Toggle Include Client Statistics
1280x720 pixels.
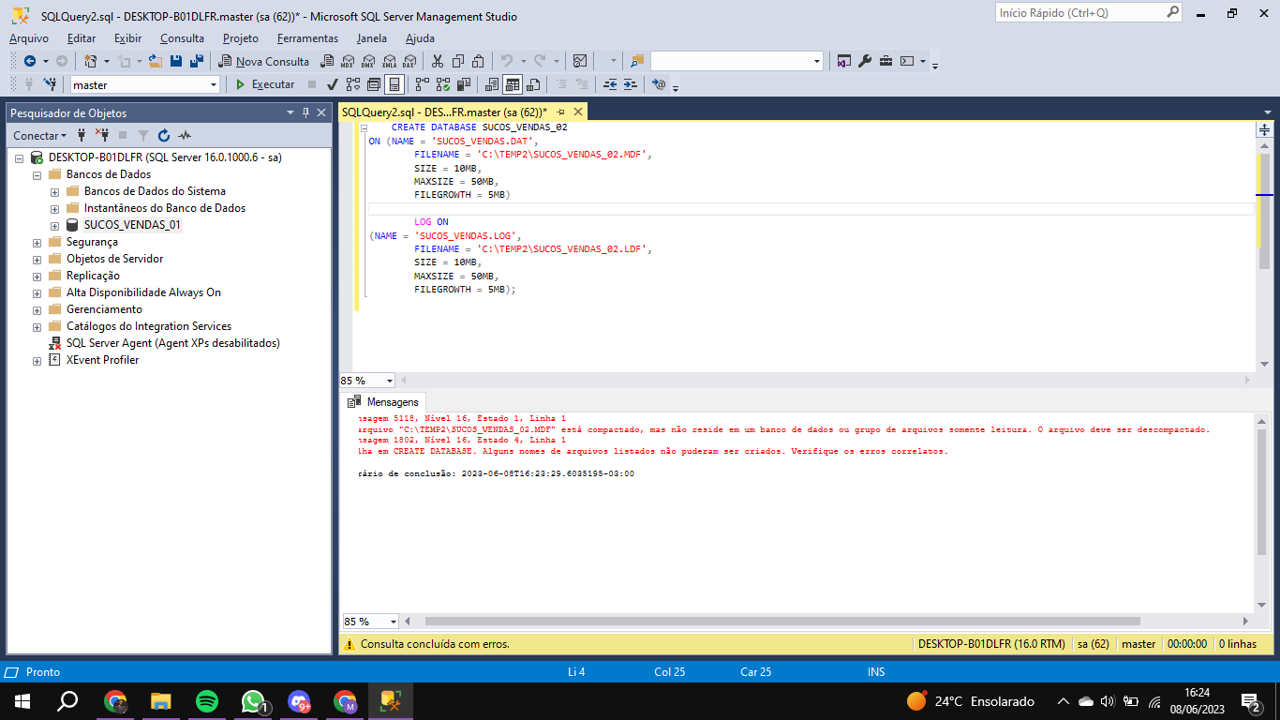click(464, 85)
